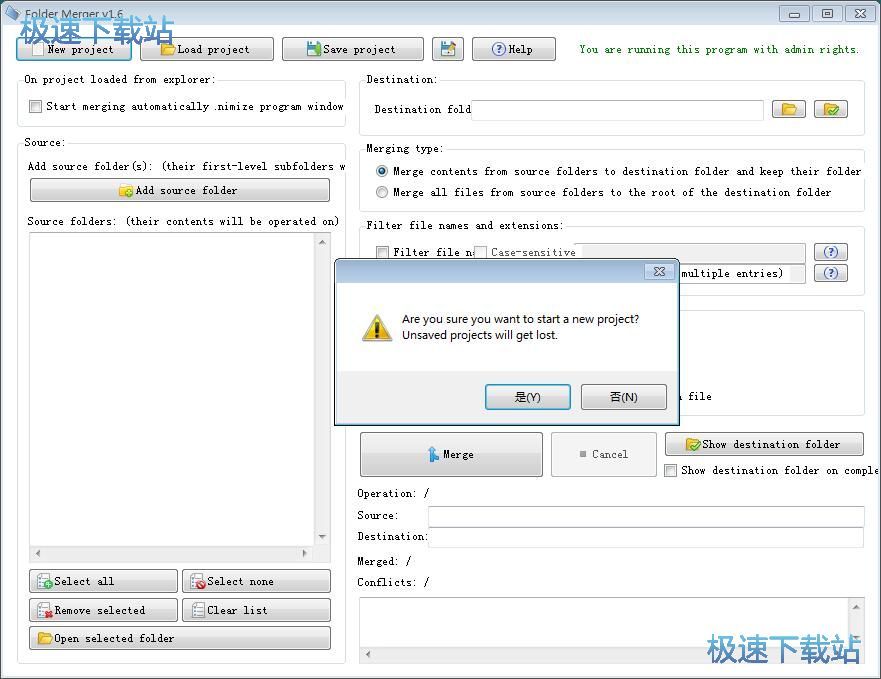Maximize the Folder Merger window
881x679 pixels.
pyautogui.click(x=828, y=14)
